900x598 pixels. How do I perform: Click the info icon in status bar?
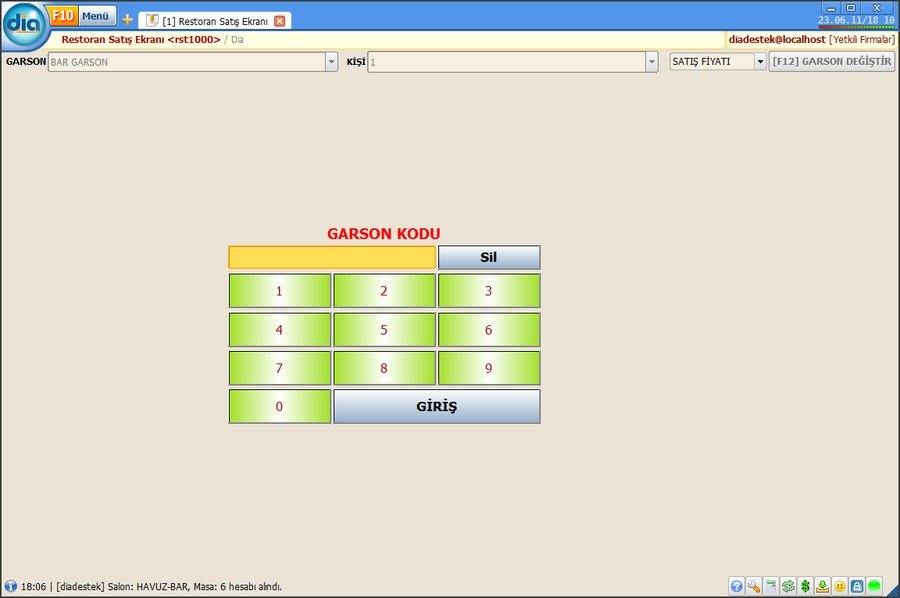pyautogui.click(x=10, y=586)
